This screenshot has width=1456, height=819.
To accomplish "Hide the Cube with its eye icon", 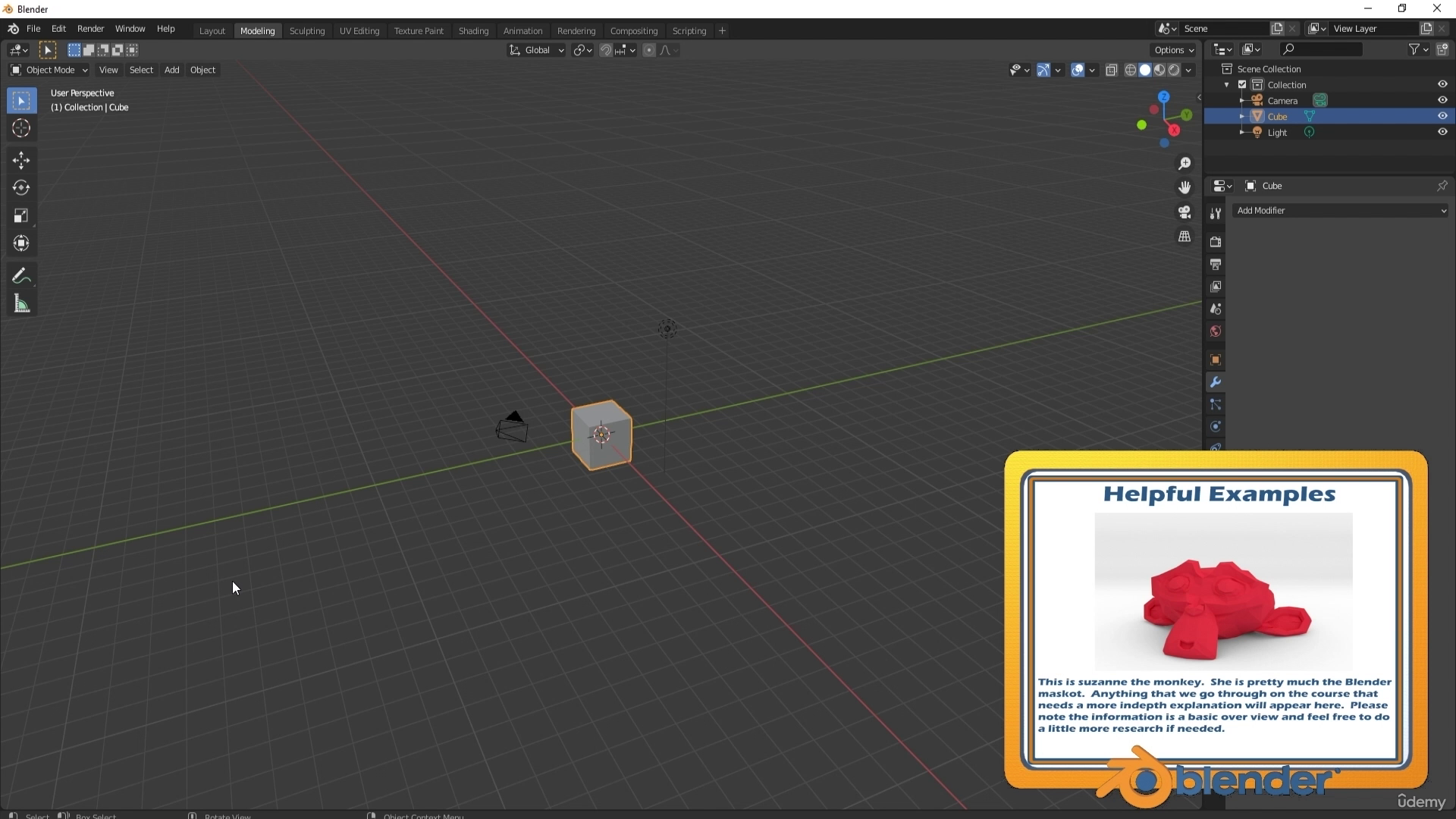I will click(x=1442, y=116).
